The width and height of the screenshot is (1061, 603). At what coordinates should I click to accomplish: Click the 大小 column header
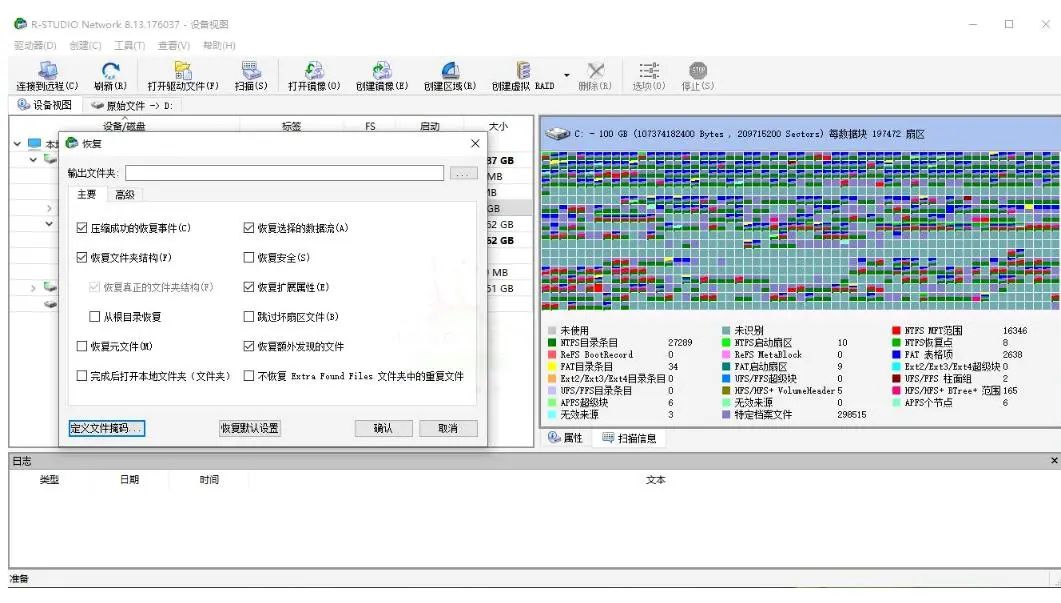pos(498,126)
